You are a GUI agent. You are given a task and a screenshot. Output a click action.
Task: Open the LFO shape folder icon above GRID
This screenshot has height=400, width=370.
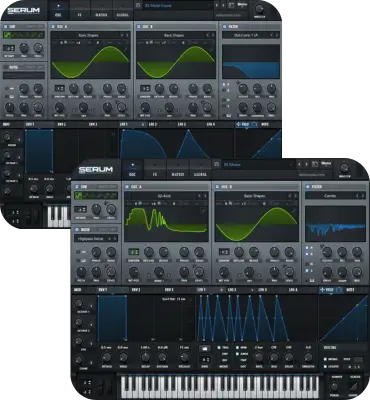[205, 349]
